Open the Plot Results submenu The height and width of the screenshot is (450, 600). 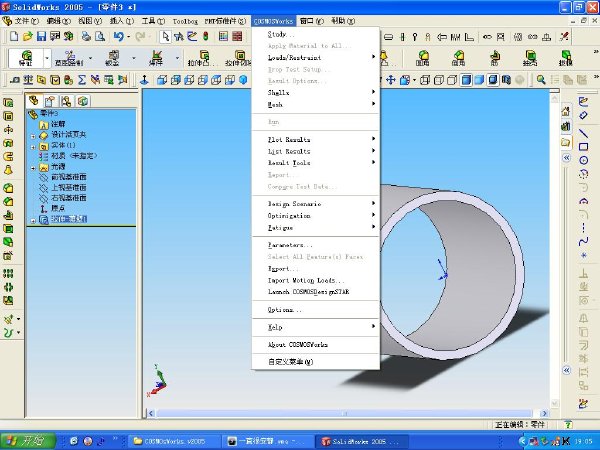pos(316,140)
